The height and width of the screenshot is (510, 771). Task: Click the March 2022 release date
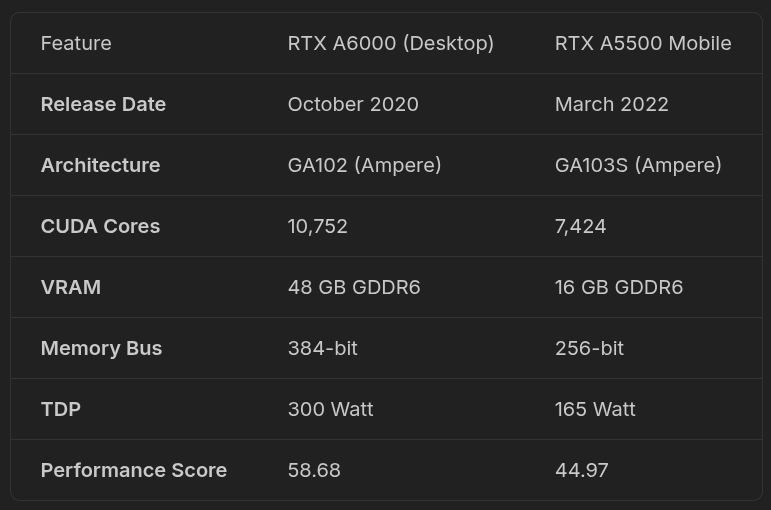pyautogui.click(x=611, y=104)
